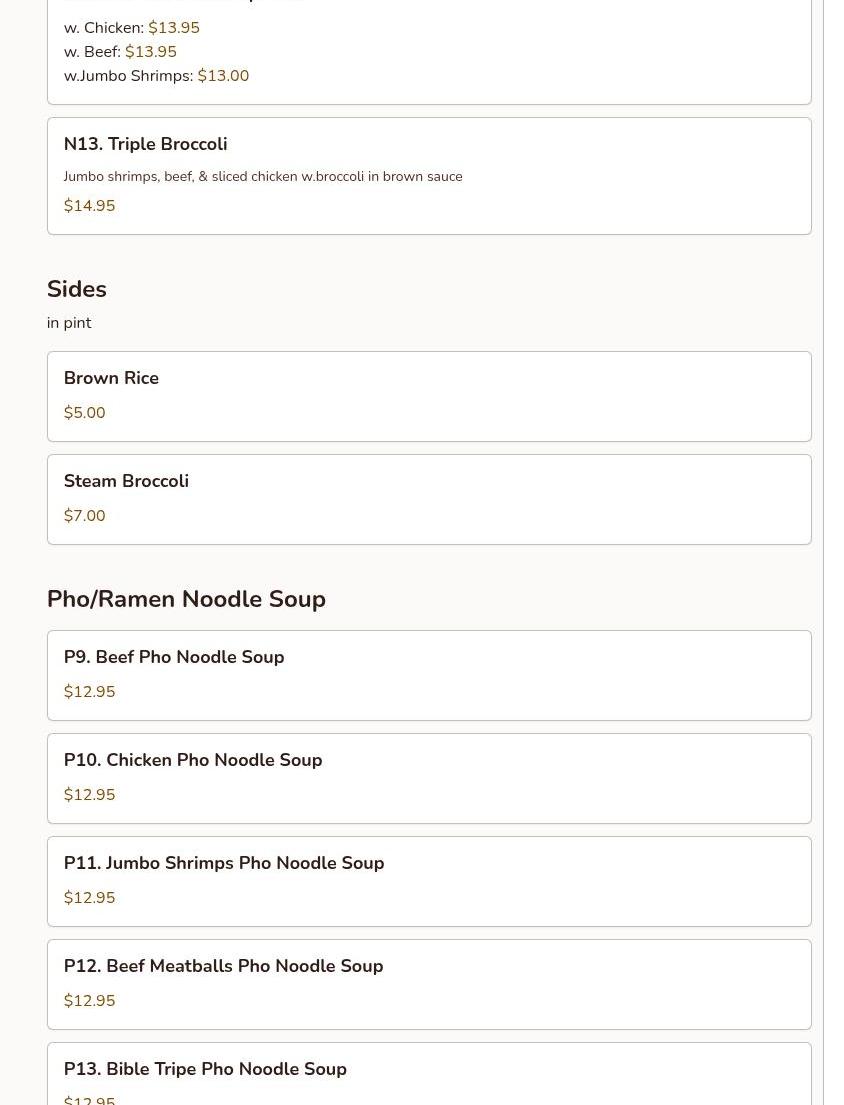Click the $12.95 price under Chicken Pho
Image resolution: width=844 pixels, height=1105 pixels.
pos(89,795)
